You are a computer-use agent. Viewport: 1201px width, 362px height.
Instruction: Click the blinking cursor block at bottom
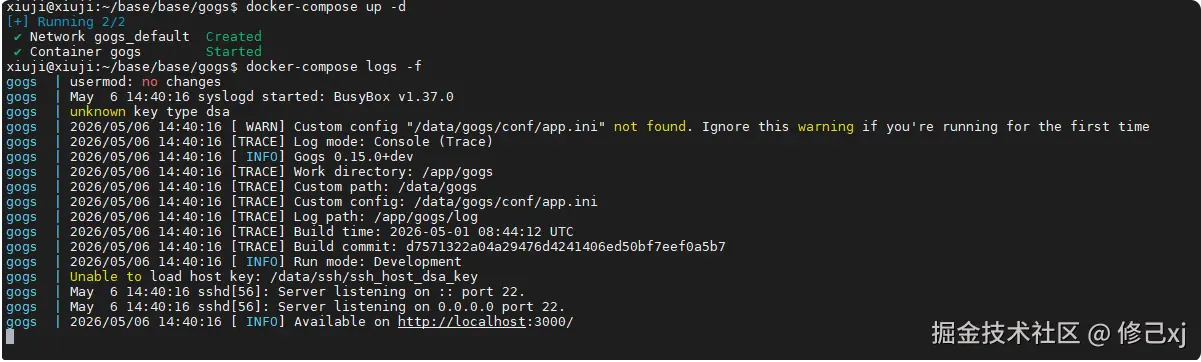pos(9,338)
